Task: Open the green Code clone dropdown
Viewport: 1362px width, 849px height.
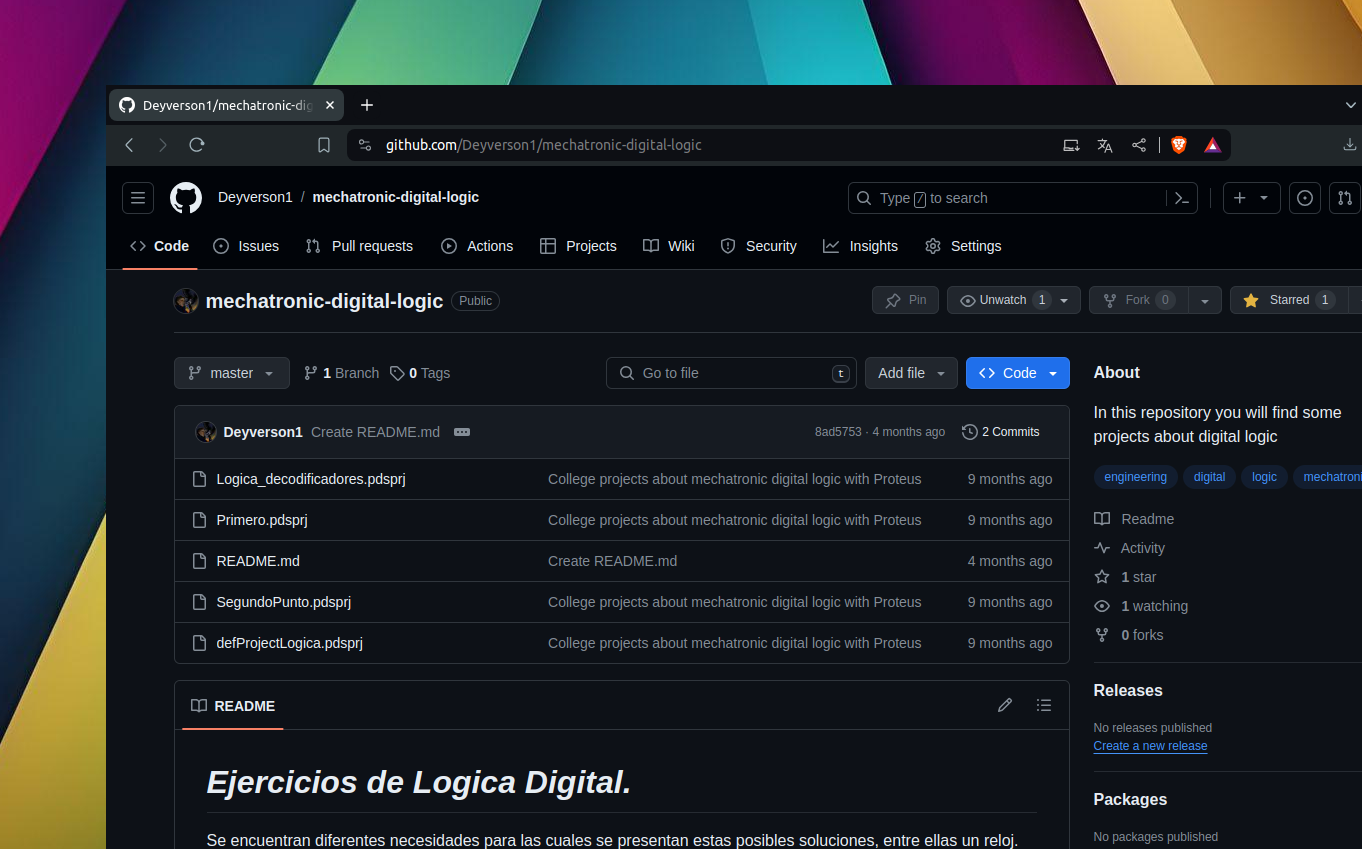Action: (x=1018, y=373)
